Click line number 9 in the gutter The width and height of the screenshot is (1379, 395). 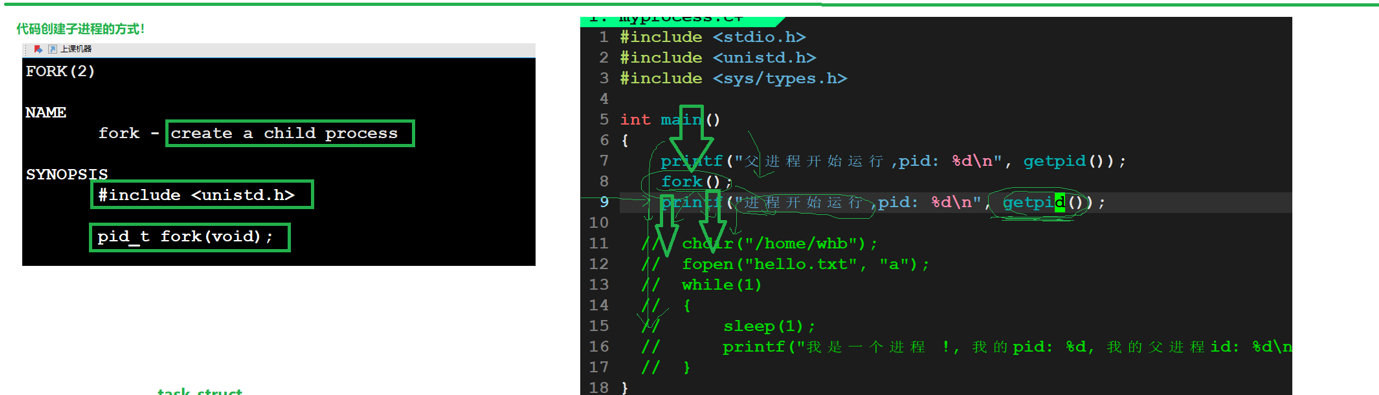click(x=603, y=202)
